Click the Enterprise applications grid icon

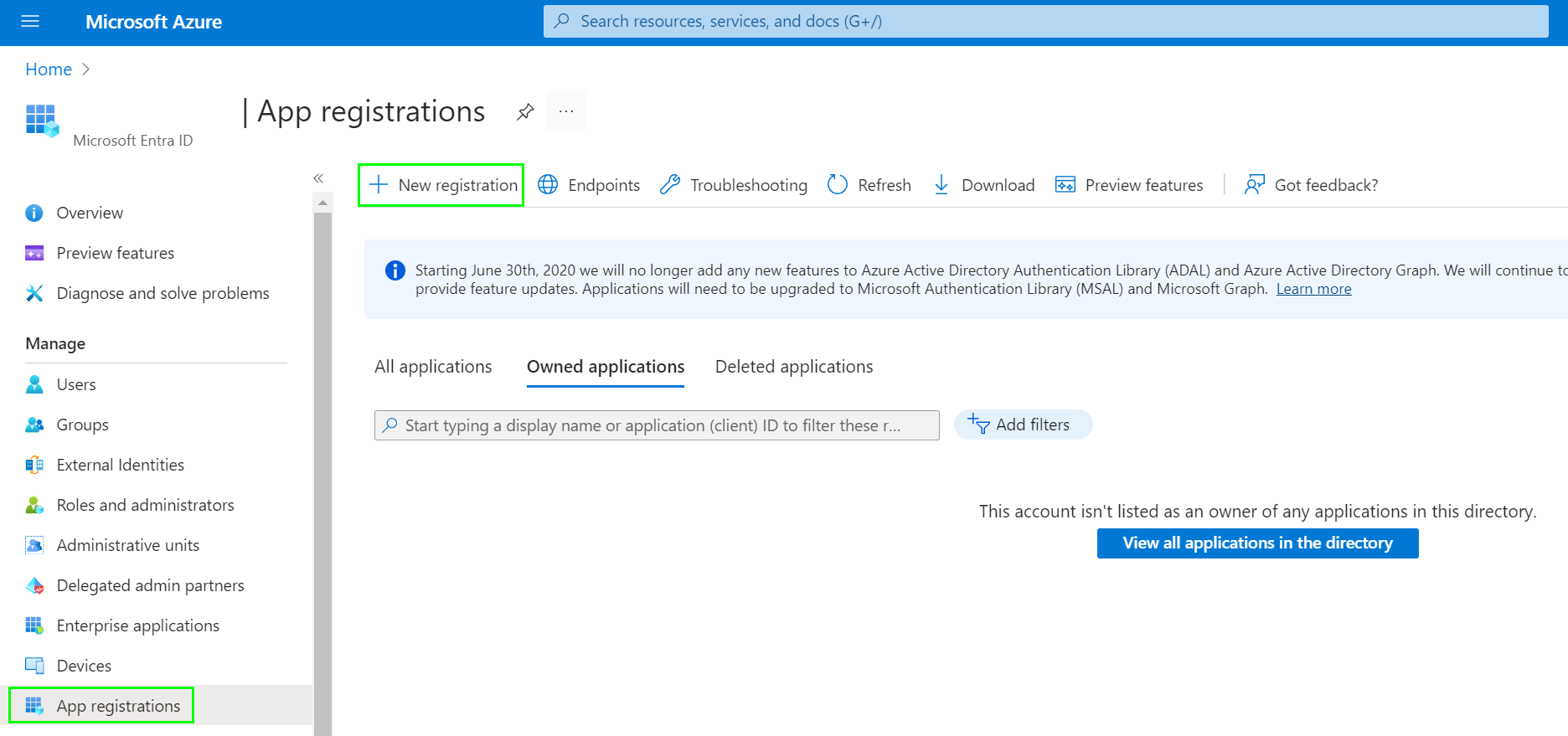tap(34, 625)
